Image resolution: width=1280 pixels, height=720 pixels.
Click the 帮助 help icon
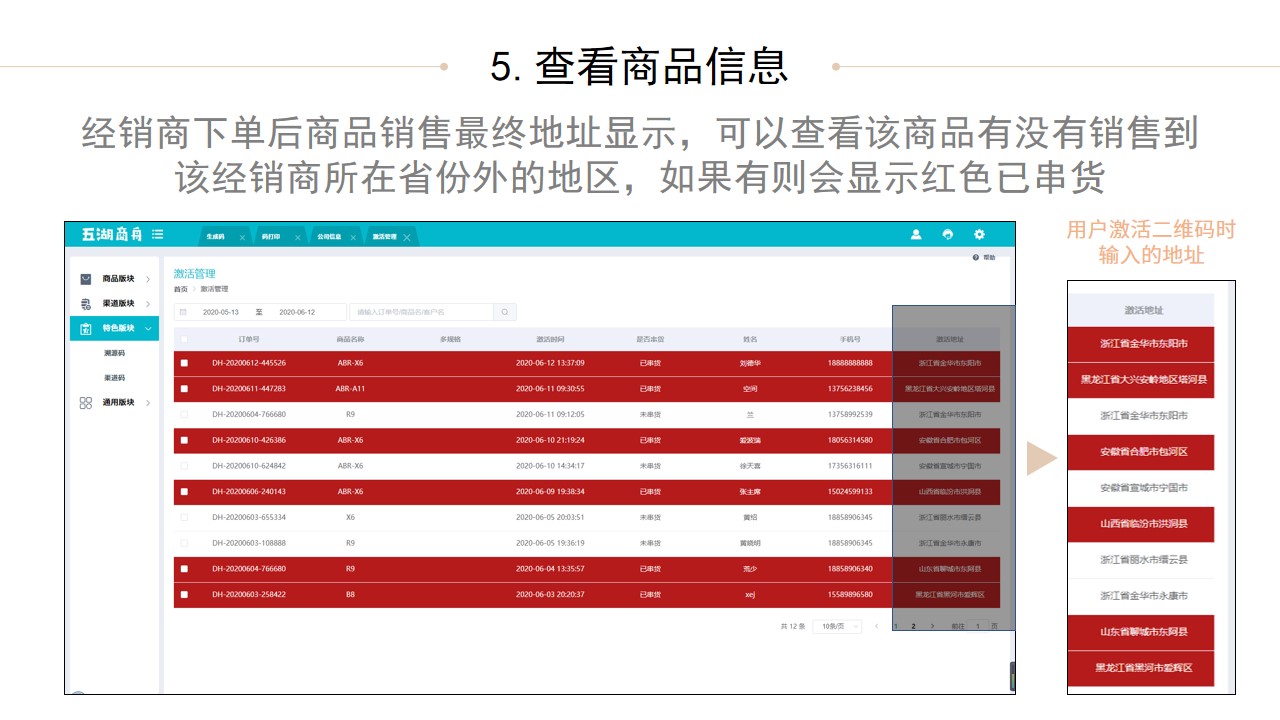point(984,258)
